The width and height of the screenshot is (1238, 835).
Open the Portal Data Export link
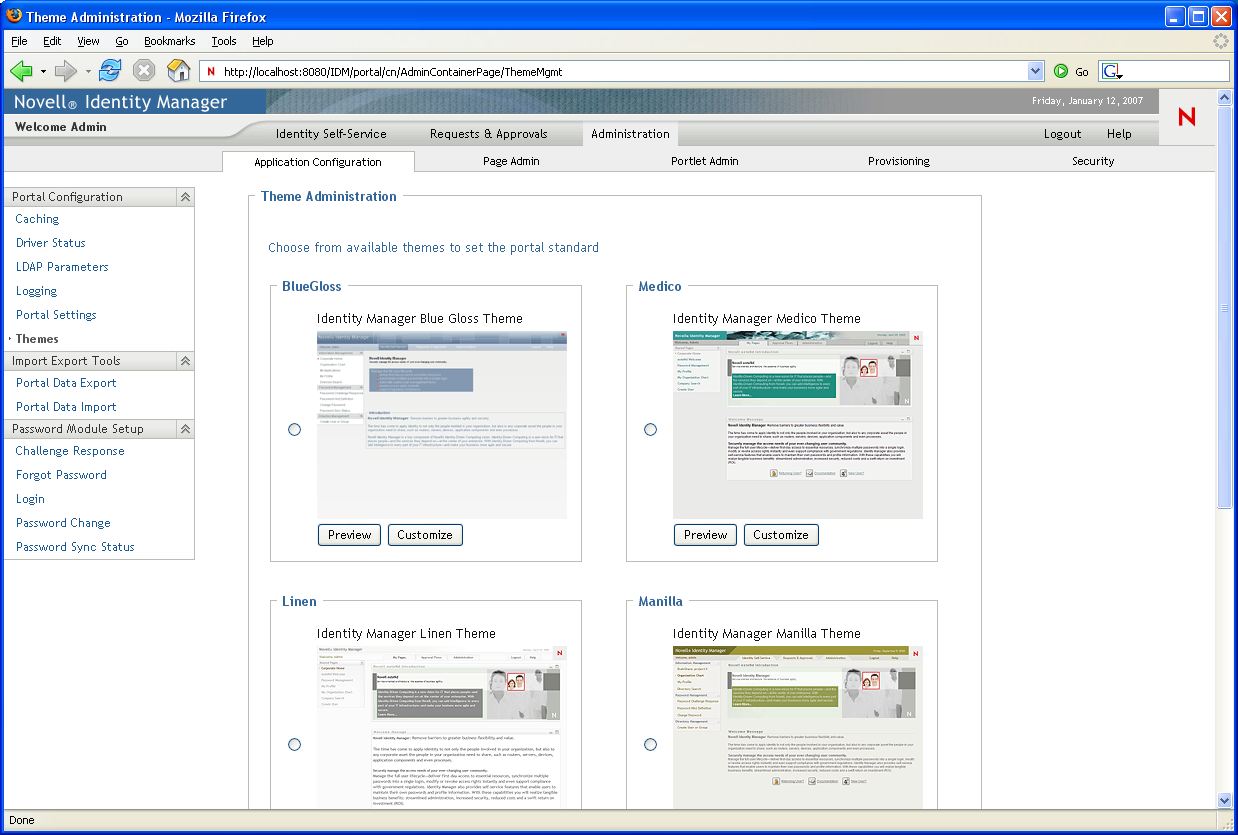coord(66,383)
